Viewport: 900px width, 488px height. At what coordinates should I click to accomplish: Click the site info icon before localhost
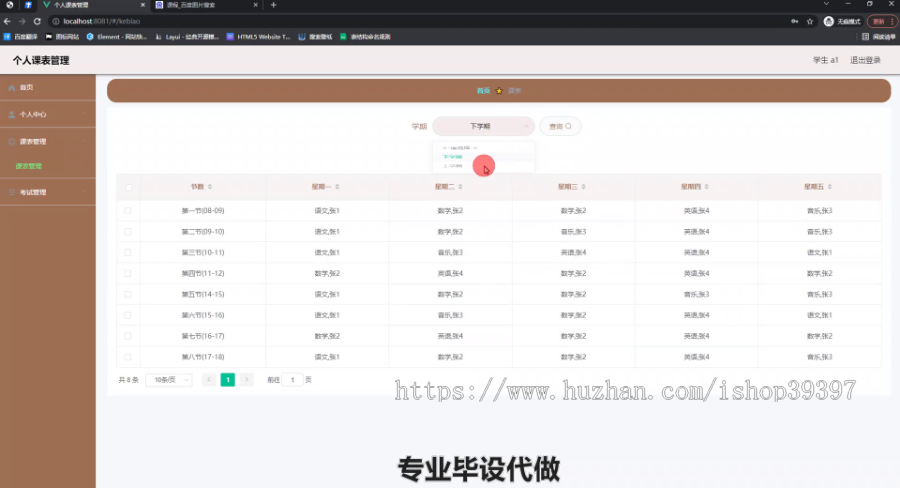(x=56, y=21)
